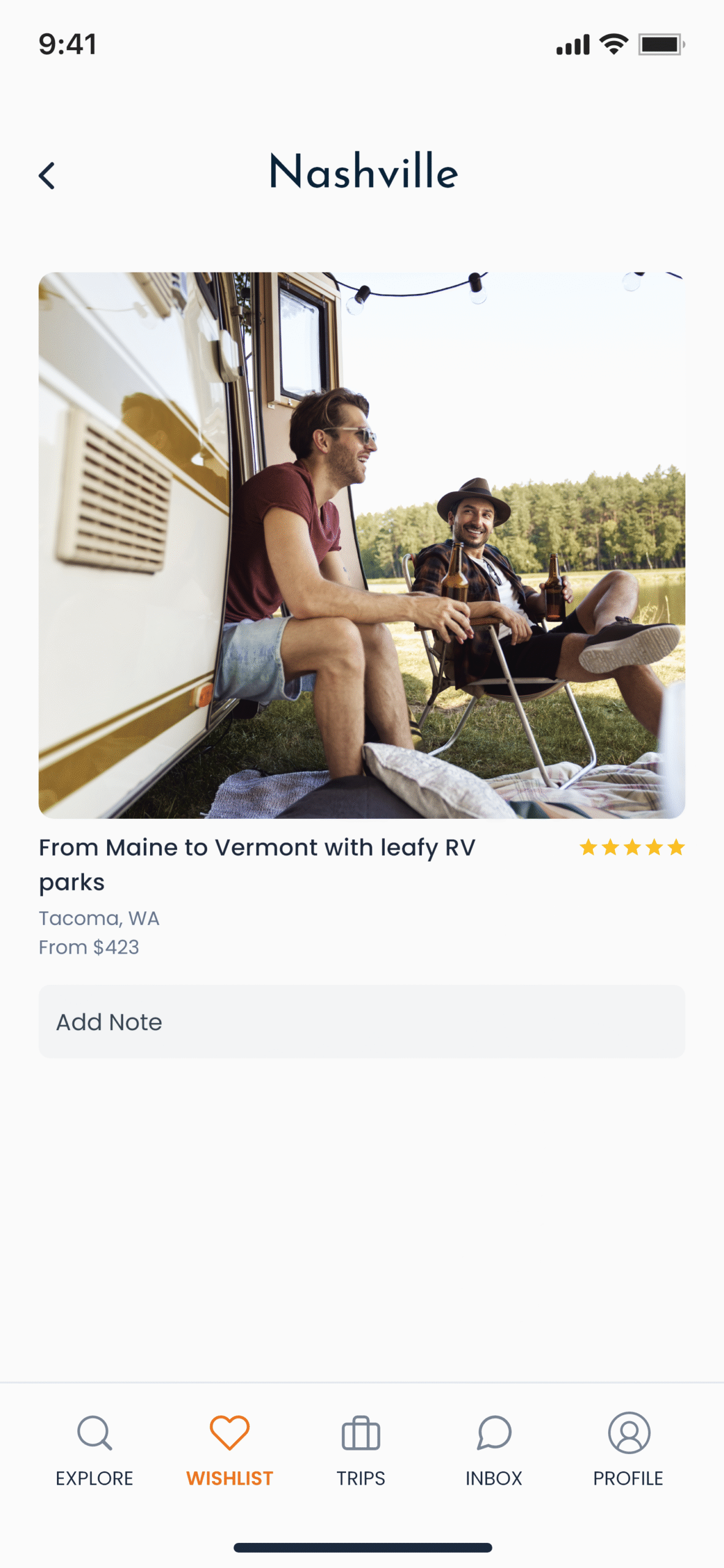Tap the five-star rating

point(632,848)
